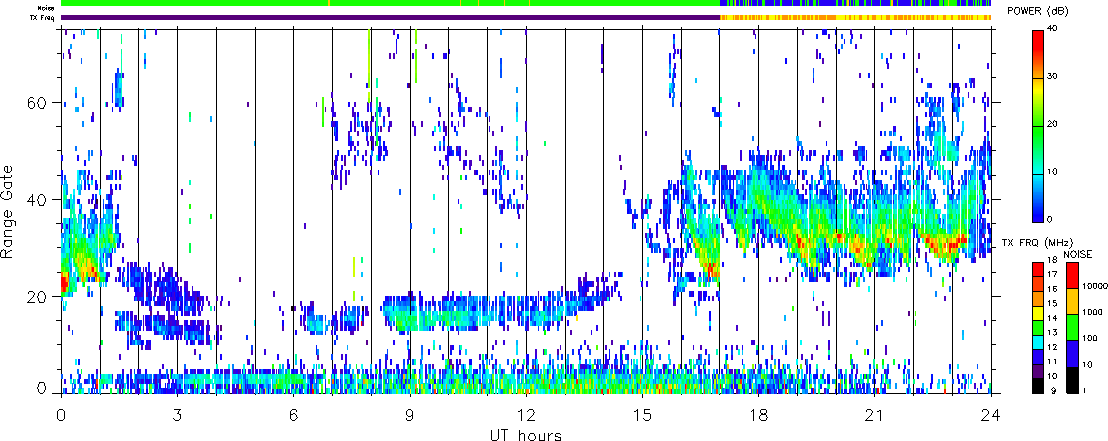Click the x-axis tick label '24'
Image resolution: width=1108 pixels, height=441 pixels.
991,416
